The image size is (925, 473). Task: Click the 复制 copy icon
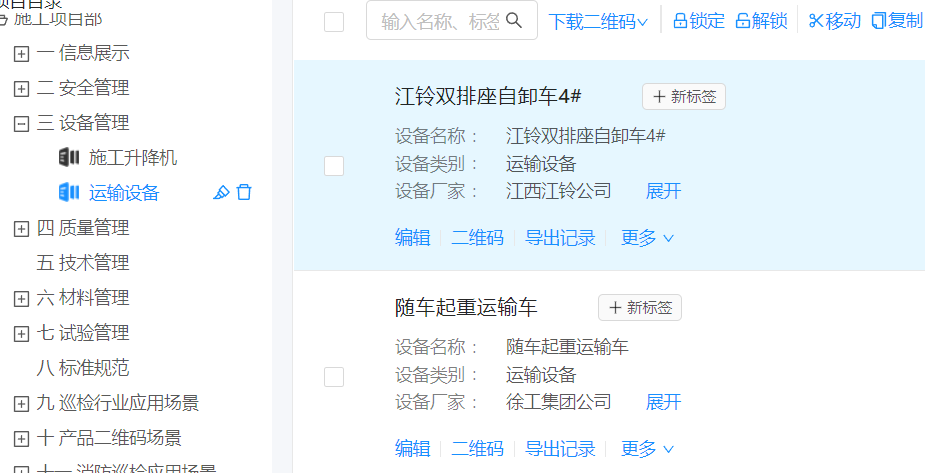879,21
